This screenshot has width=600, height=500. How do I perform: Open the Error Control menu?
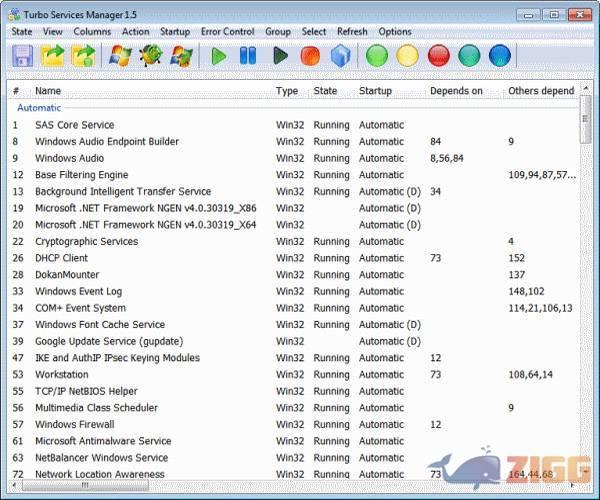click(x=228, y=32)
